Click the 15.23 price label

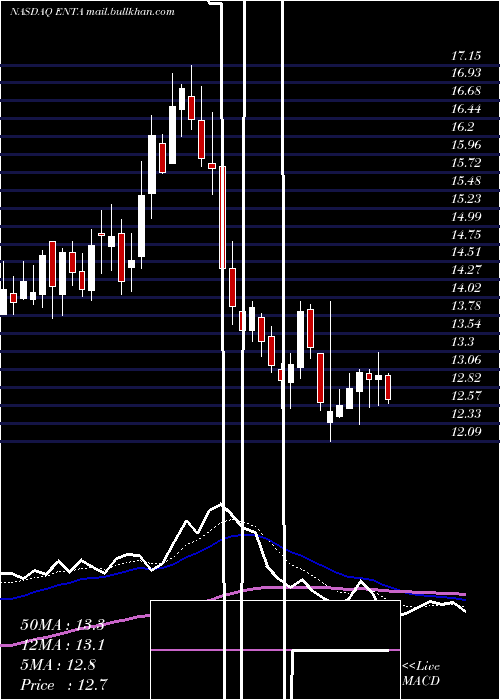[x=466, y=199]
